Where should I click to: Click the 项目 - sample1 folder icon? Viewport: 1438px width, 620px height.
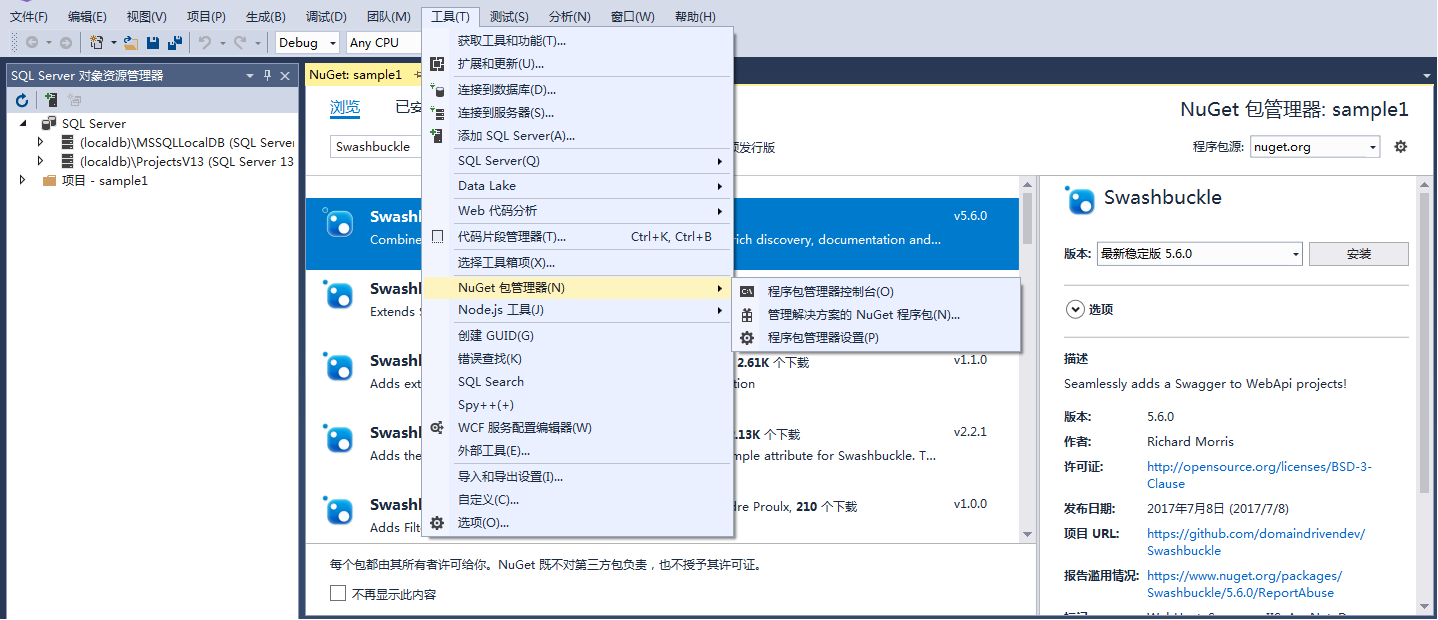[50, 181]
